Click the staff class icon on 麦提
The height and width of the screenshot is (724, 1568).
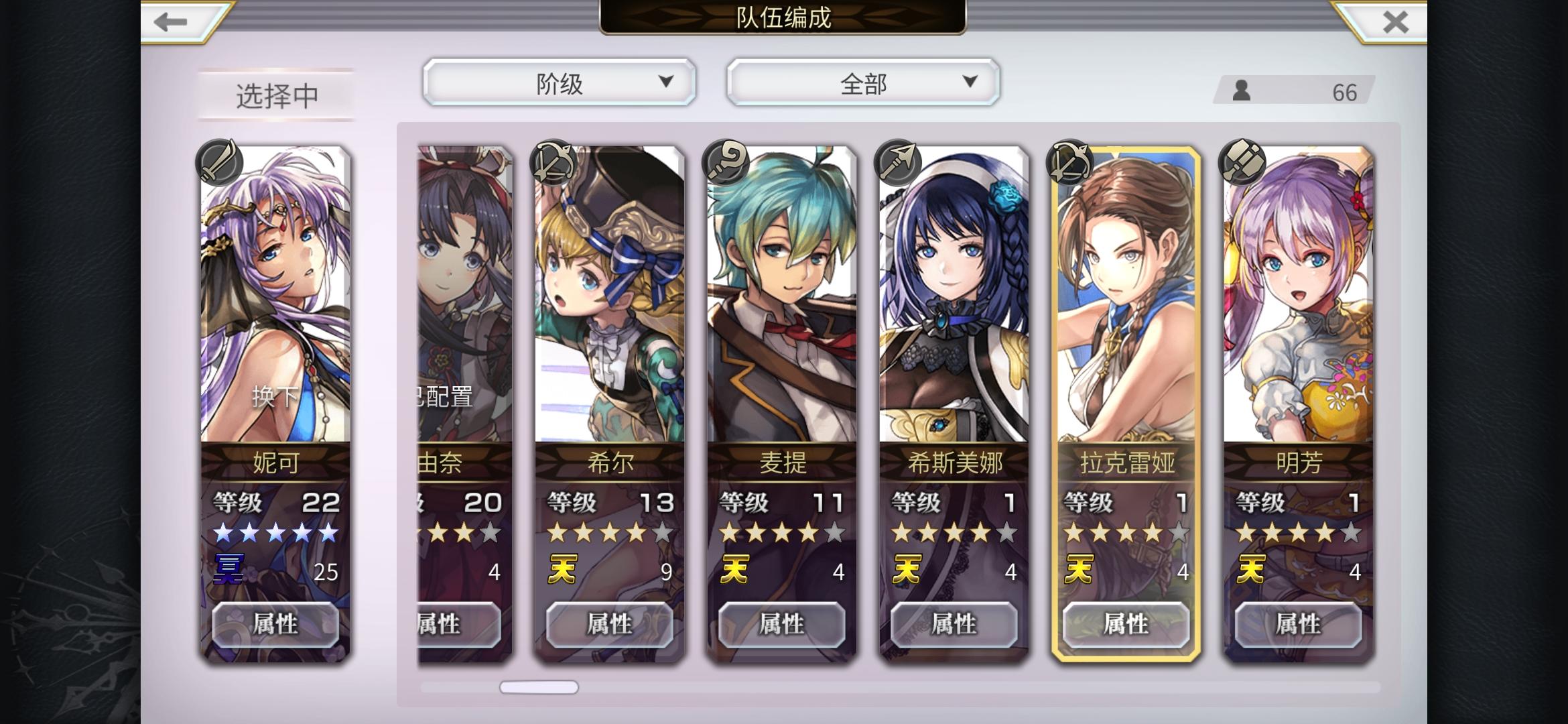(x=725, y=162)
